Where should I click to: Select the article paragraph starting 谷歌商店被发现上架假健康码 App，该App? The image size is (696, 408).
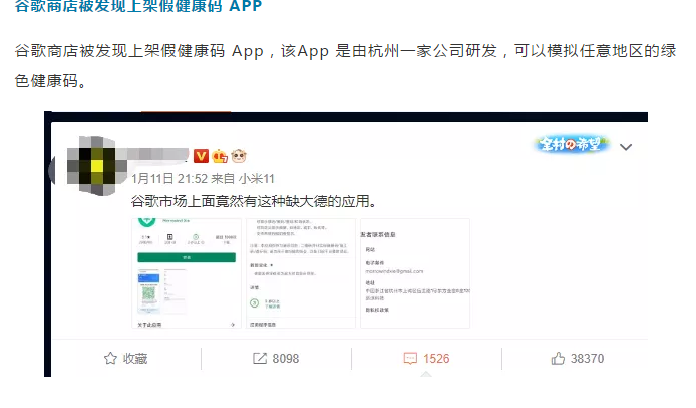(x=345, y=66)
